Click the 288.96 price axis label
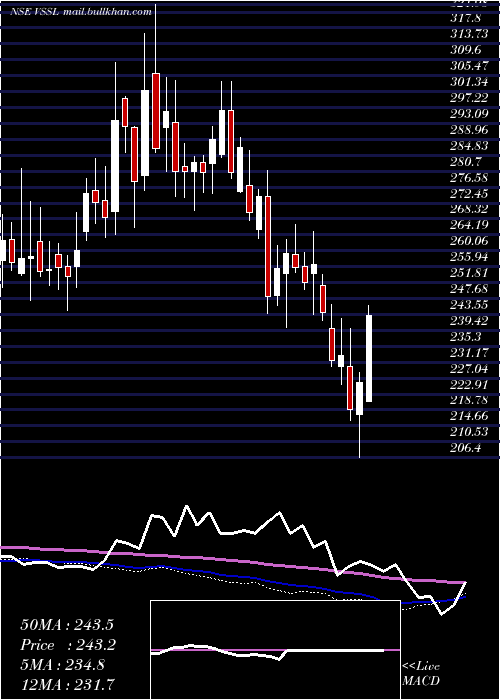 469,130
